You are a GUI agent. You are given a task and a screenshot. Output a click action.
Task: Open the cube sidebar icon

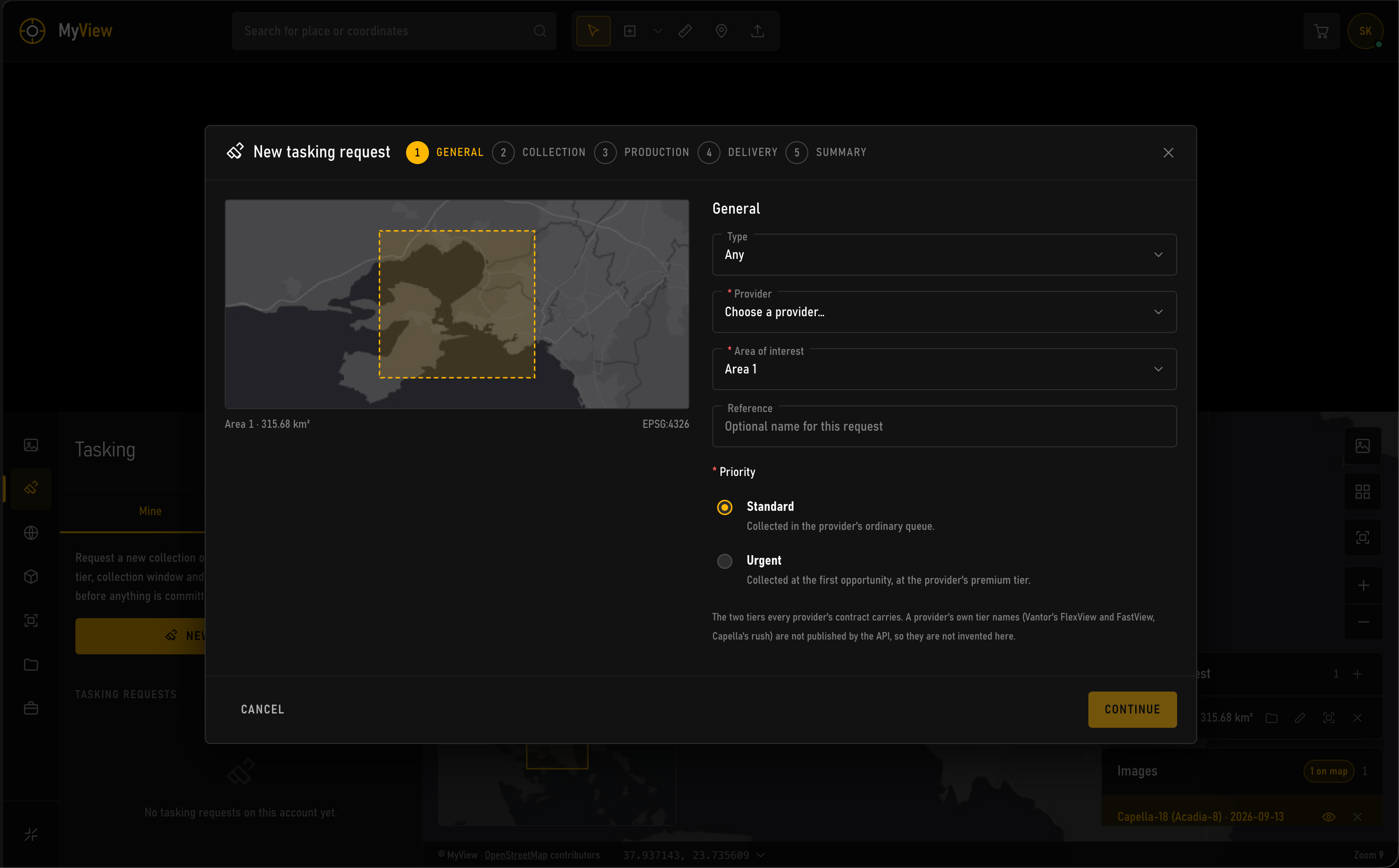pyautogui.click(x=31, y=577)
